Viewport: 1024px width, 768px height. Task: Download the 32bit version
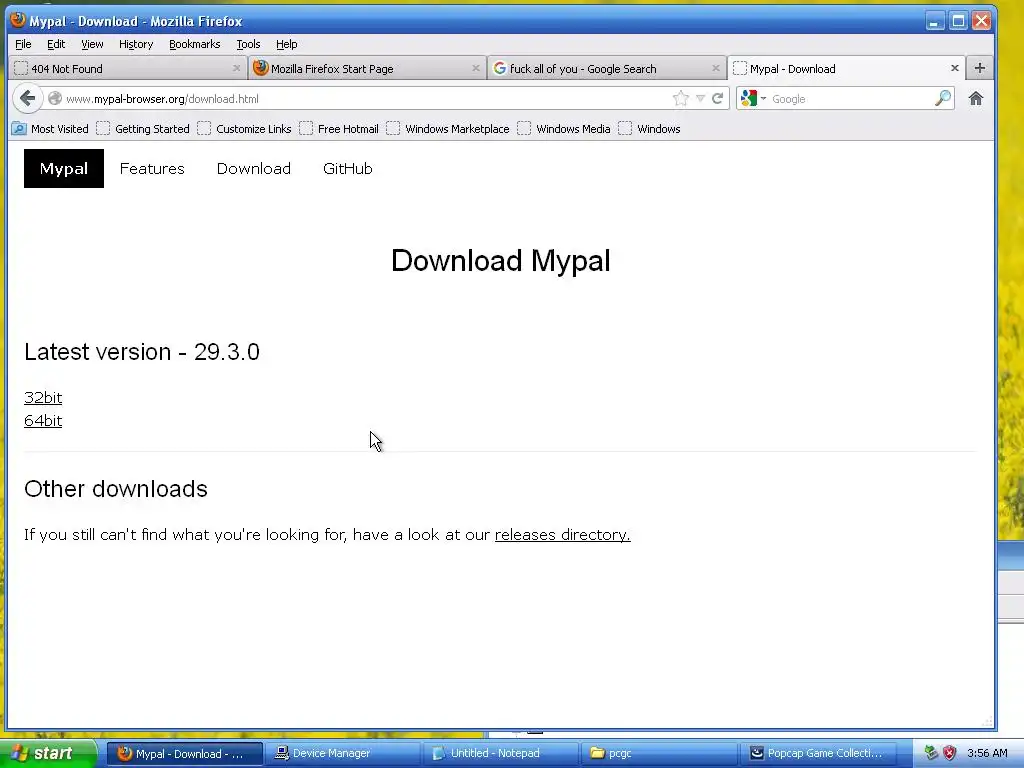click(x=43, y=397)
